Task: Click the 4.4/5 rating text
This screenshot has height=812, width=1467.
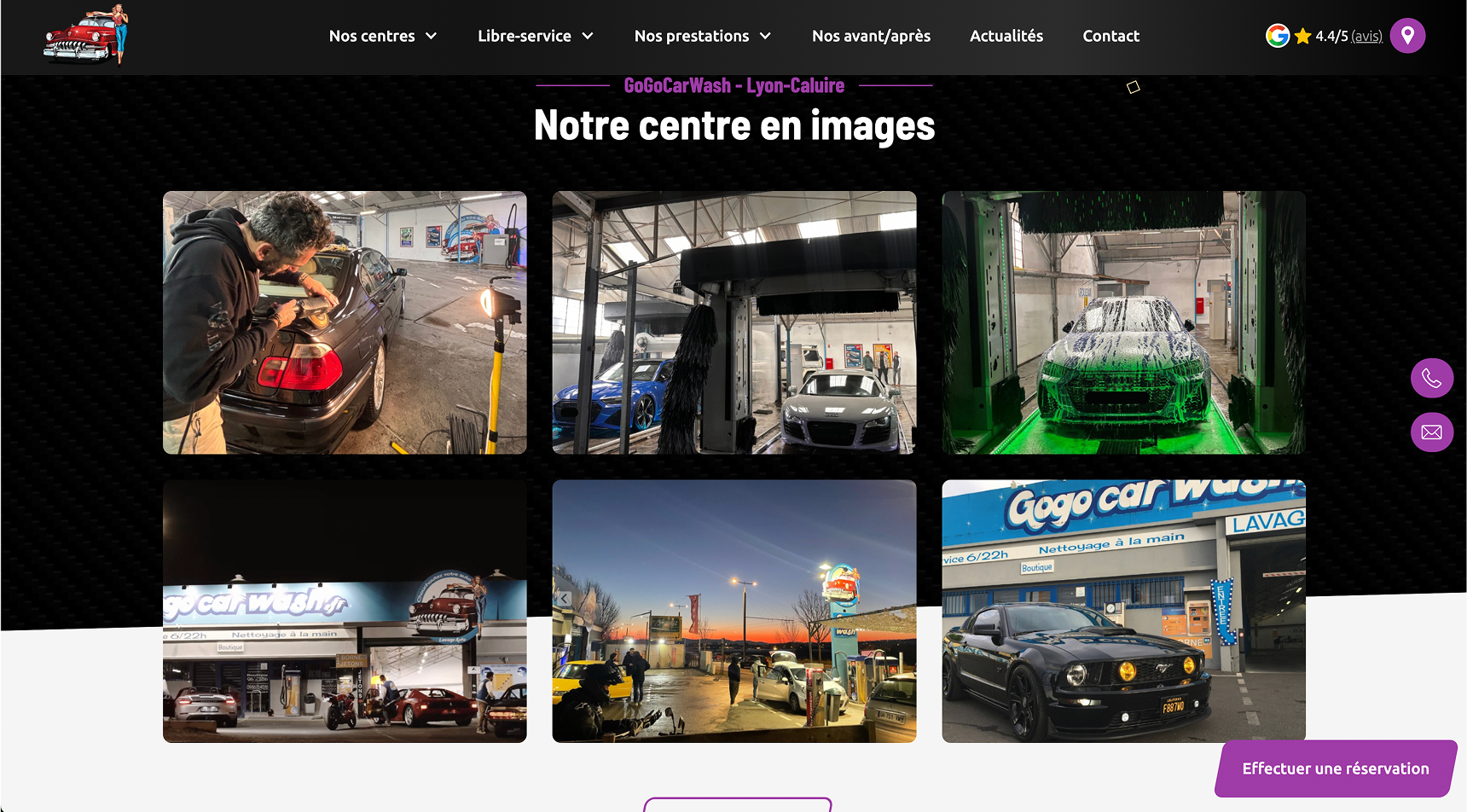Action: click(x=1331, y=36)
